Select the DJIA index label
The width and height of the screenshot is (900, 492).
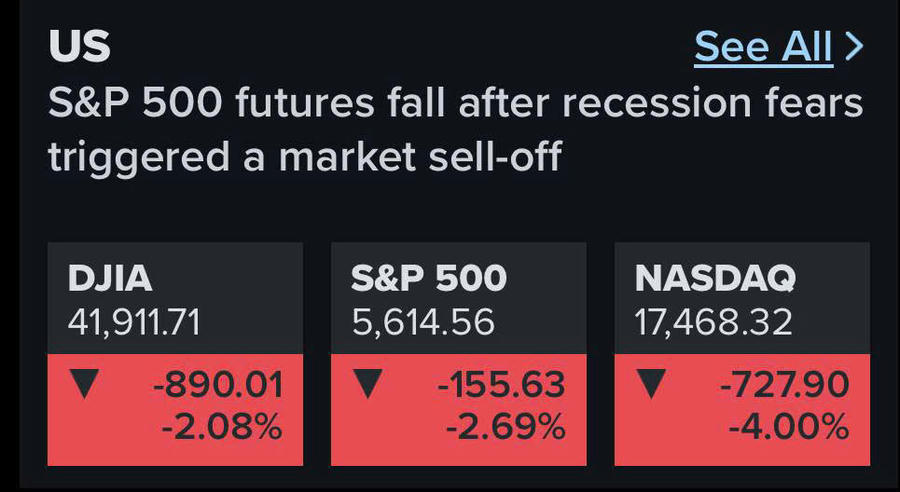(x=110, y=279)
